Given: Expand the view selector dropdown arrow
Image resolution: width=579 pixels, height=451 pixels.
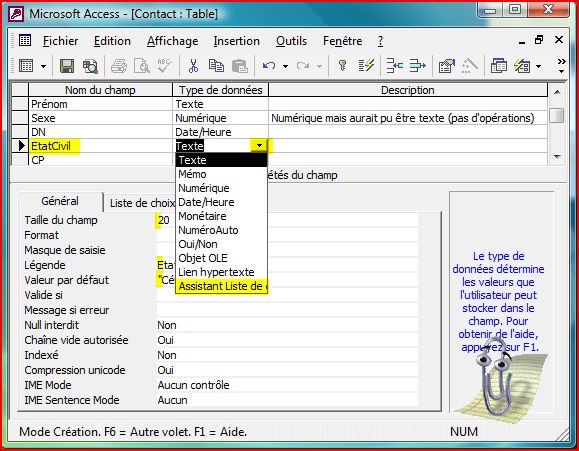Looking at the screenshot, I should [x=43, y=67].
